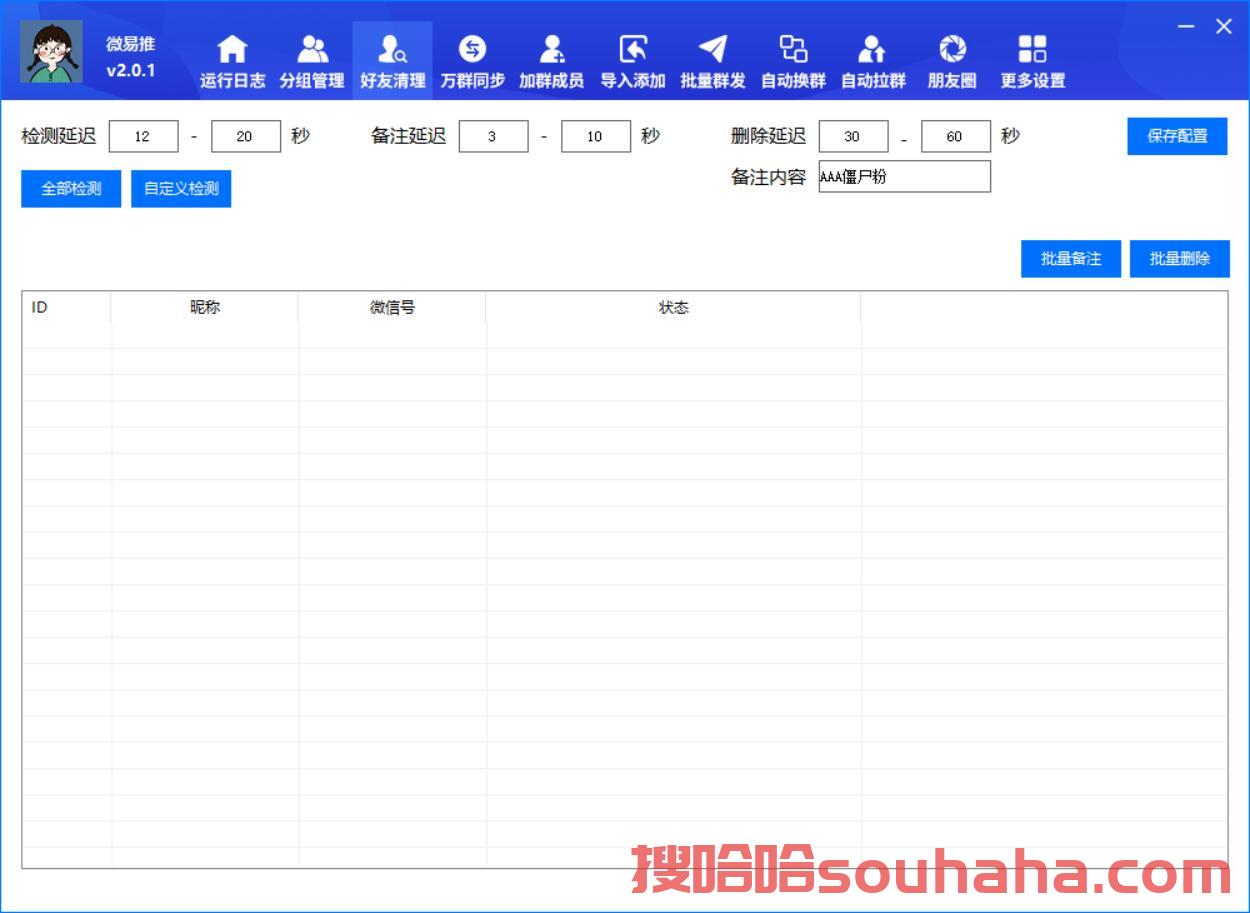This screenshot has width=1250, height=913.
Task: Select the 万群同步 sync icon
Action: pos(472,50)
